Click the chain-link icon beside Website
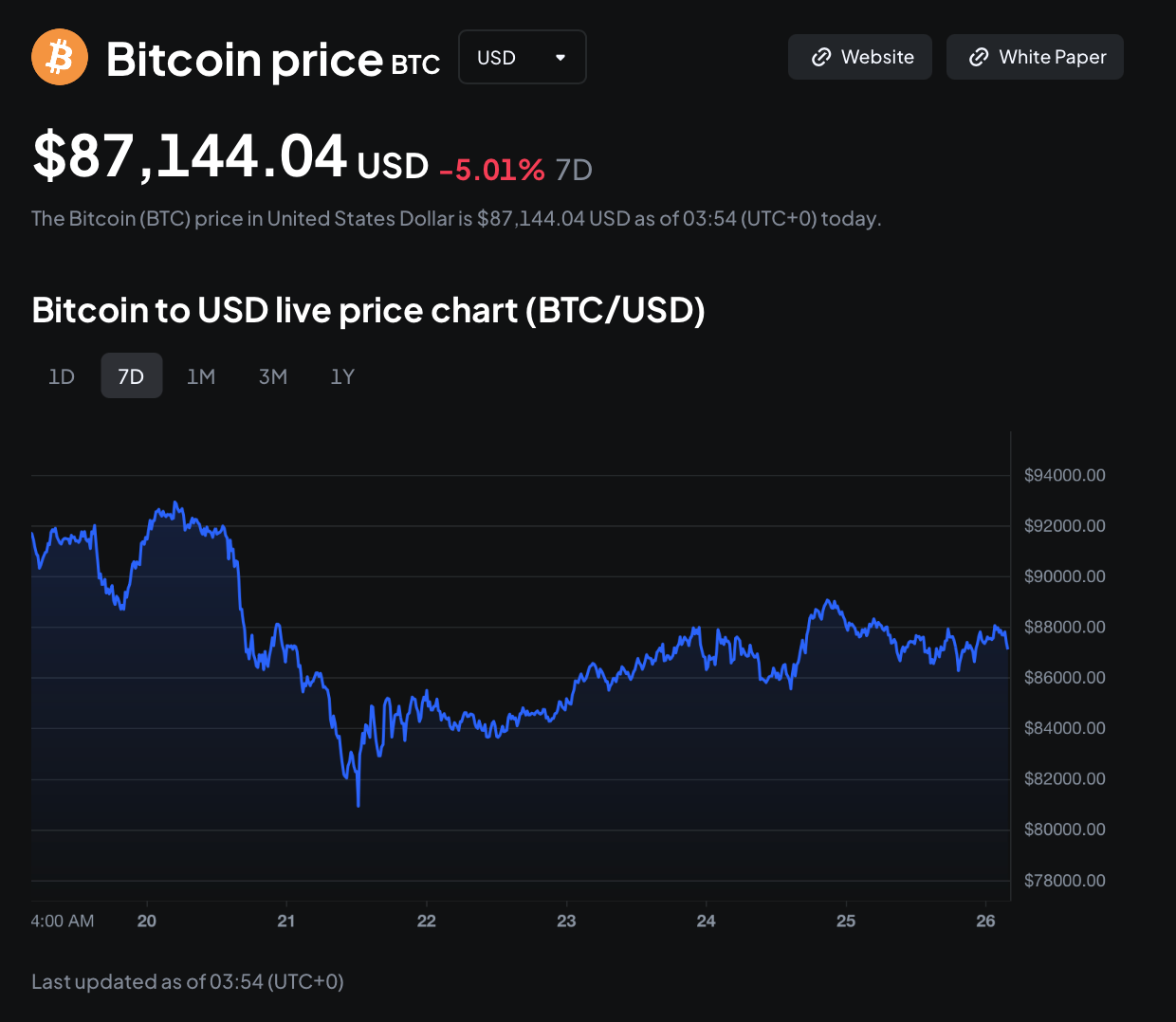 coord(821,58)
